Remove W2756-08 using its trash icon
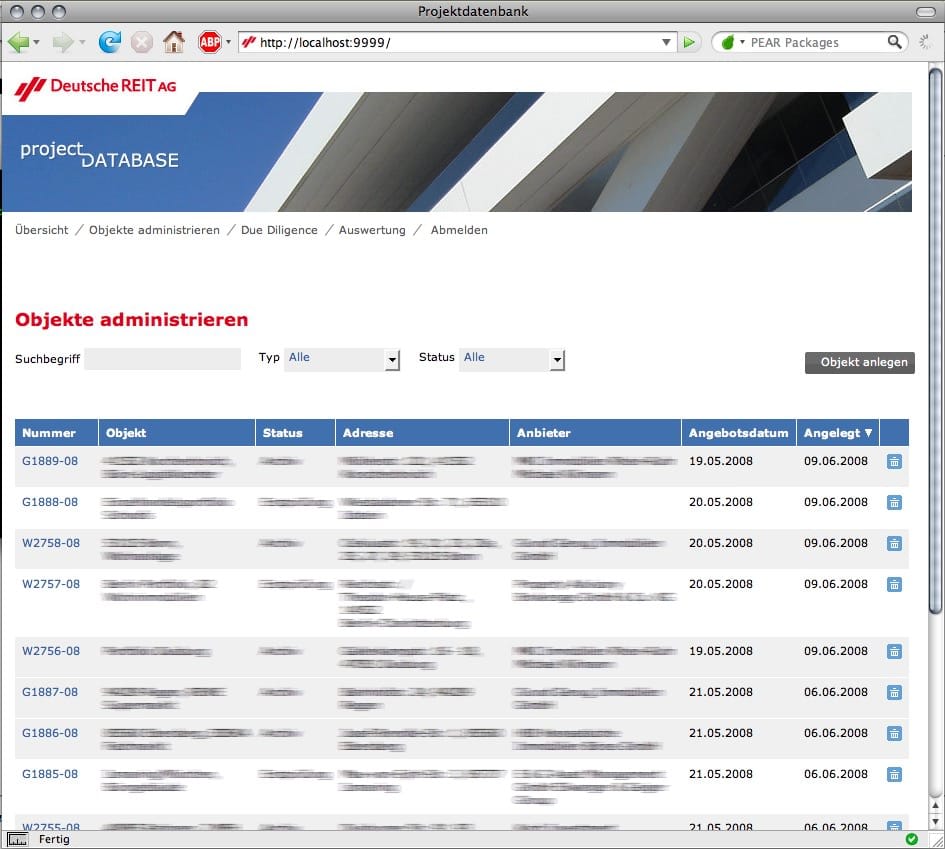Viewport: 945px width, 849px height. (x=894, y=651)
